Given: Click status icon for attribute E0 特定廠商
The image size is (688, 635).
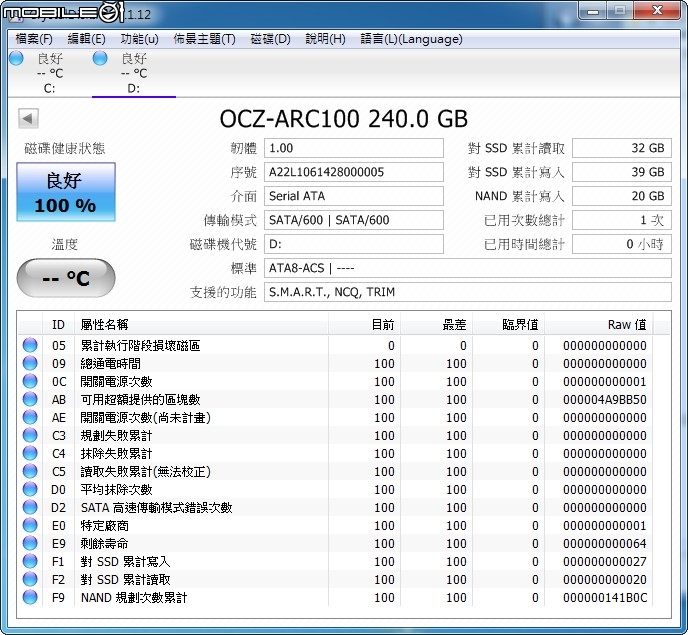Looking at the screenshot, I should [30, 525].
